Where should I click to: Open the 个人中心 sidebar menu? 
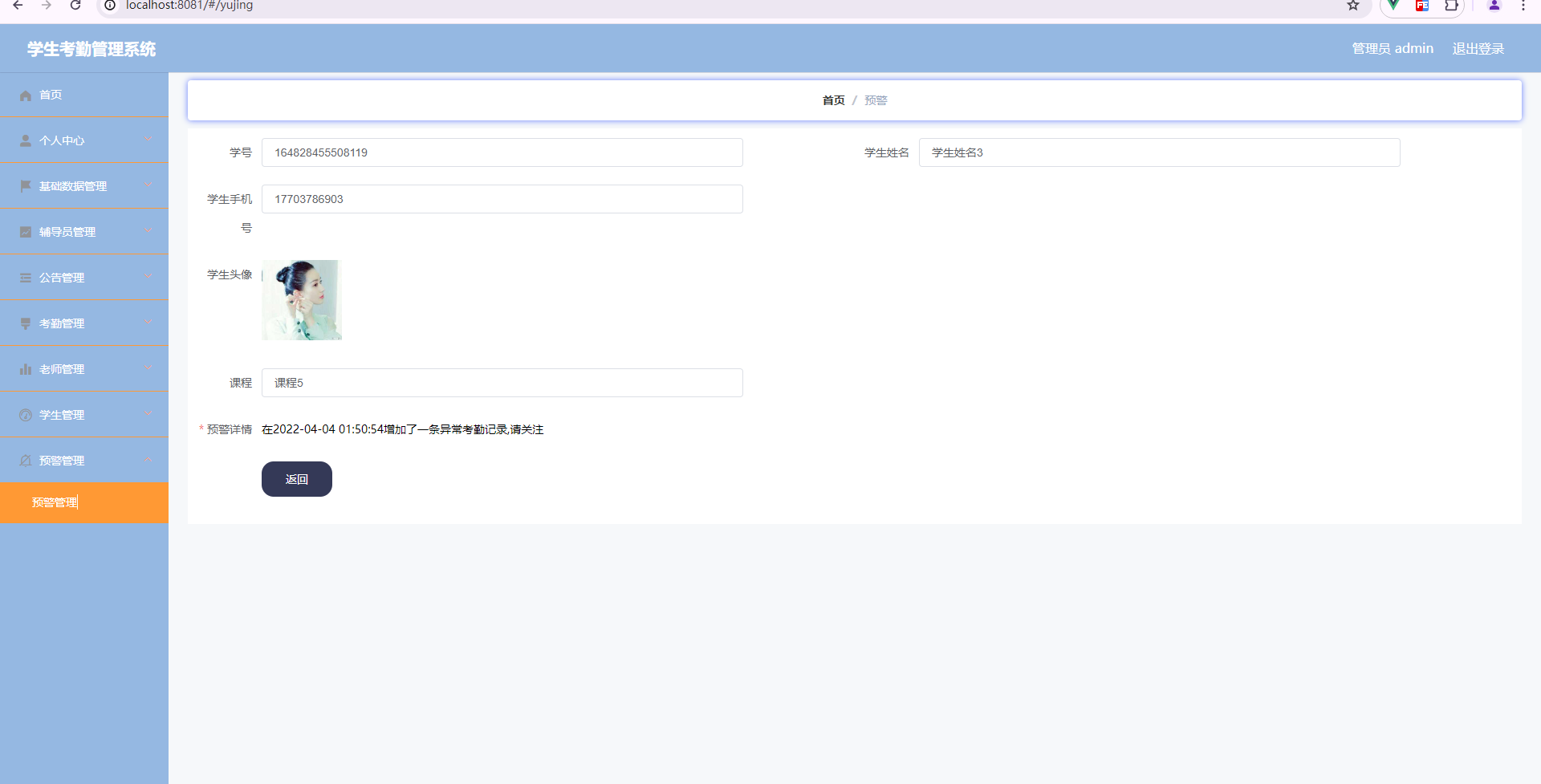tap(84, 140)
